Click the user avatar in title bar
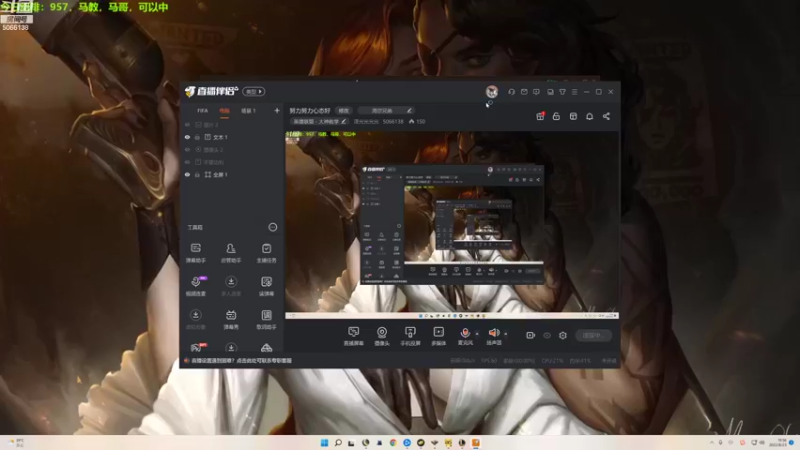The width and height of the screenshot is (800, 450). point(492,92)
